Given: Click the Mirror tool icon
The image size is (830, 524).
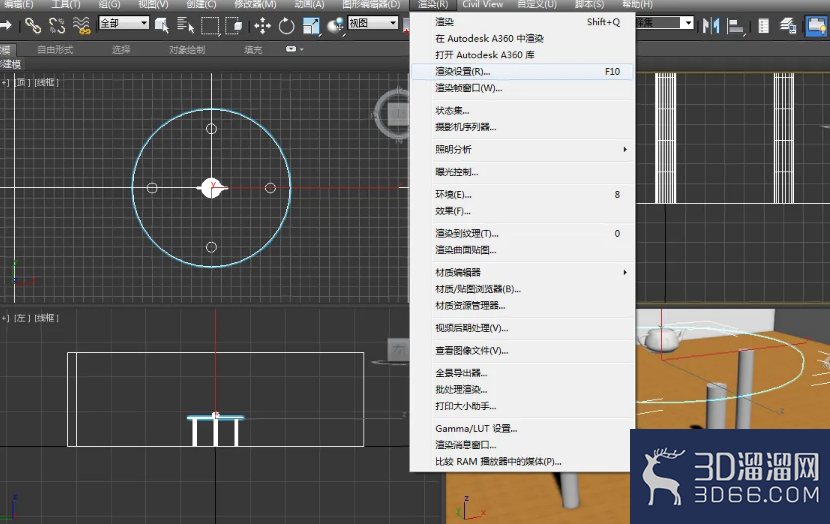Looking at the screenshot, I should coord(711,25).
